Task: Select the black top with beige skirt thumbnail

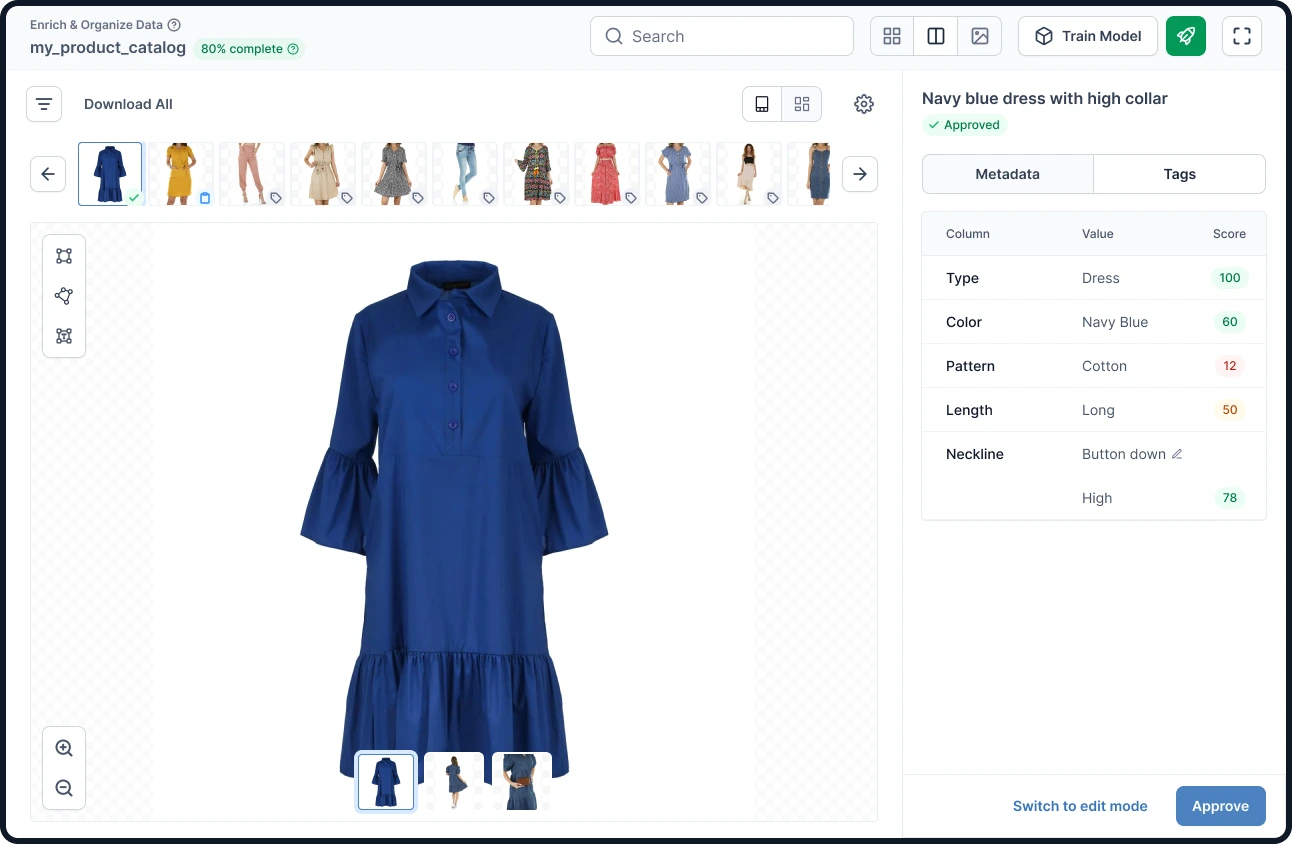Action: 749,174
